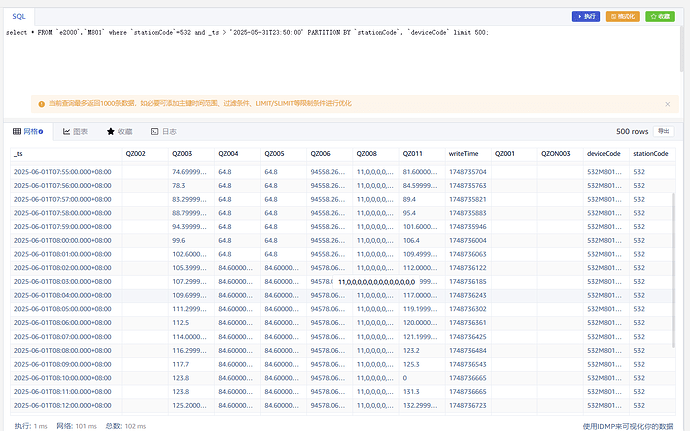Click the green 收藏 (Favorite) button
690x431 pixels.
(x=659, y=17)
